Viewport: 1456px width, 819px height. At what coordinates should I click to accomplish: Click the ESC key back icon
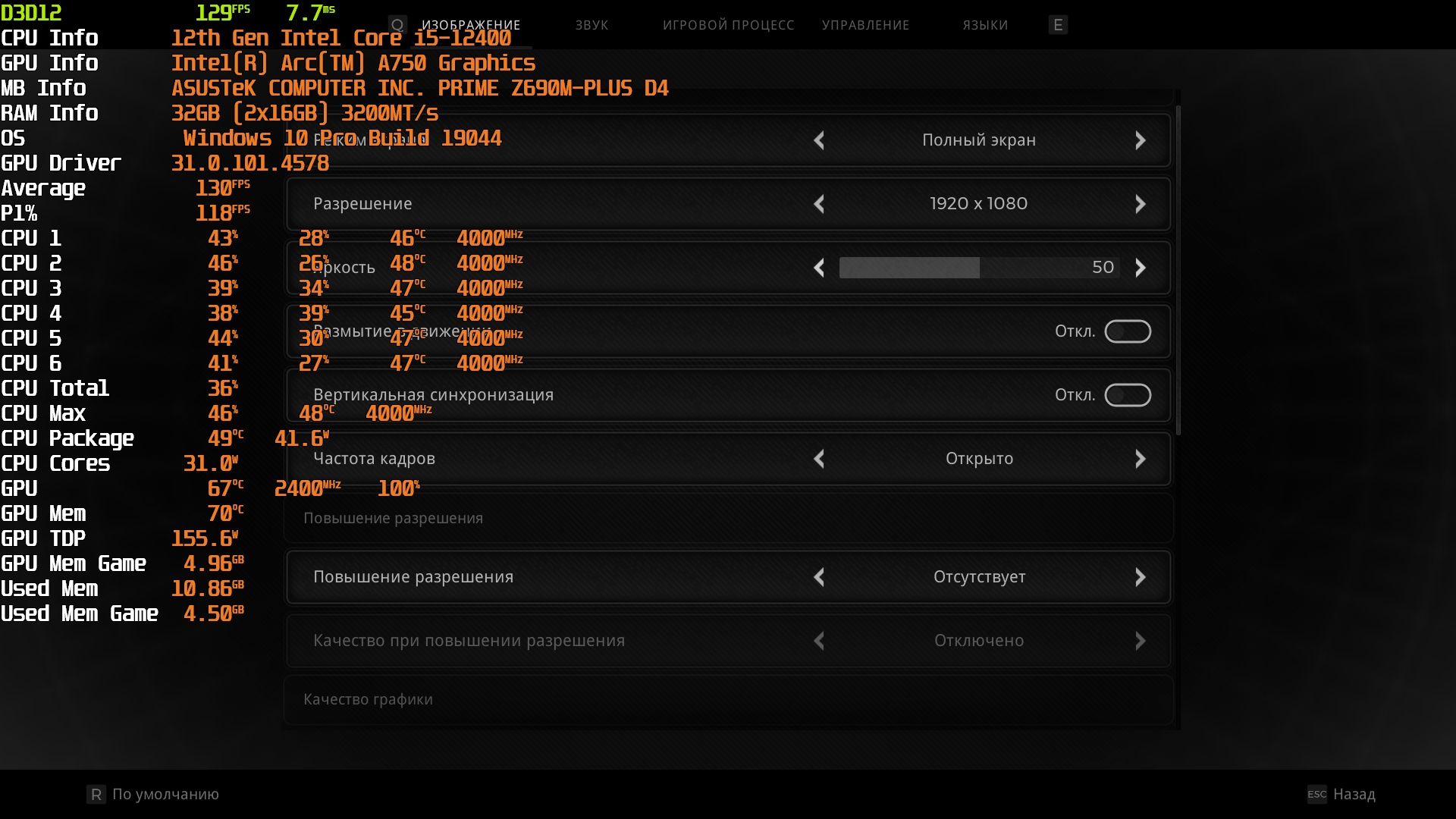click(1317, 794)
